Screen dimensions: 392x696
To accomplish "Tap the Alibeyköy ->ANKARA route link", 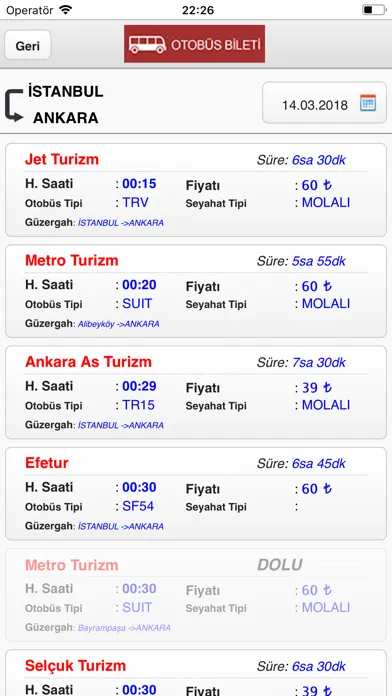I will click(x=119, y=324).
